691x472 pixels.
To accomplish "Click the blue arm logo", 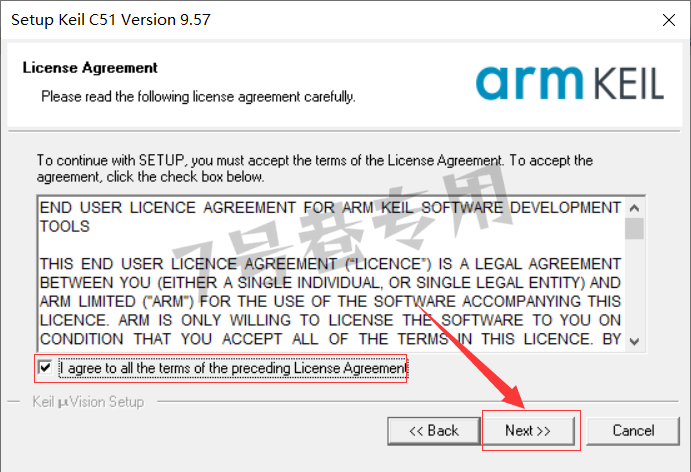I will click(529, 83).
